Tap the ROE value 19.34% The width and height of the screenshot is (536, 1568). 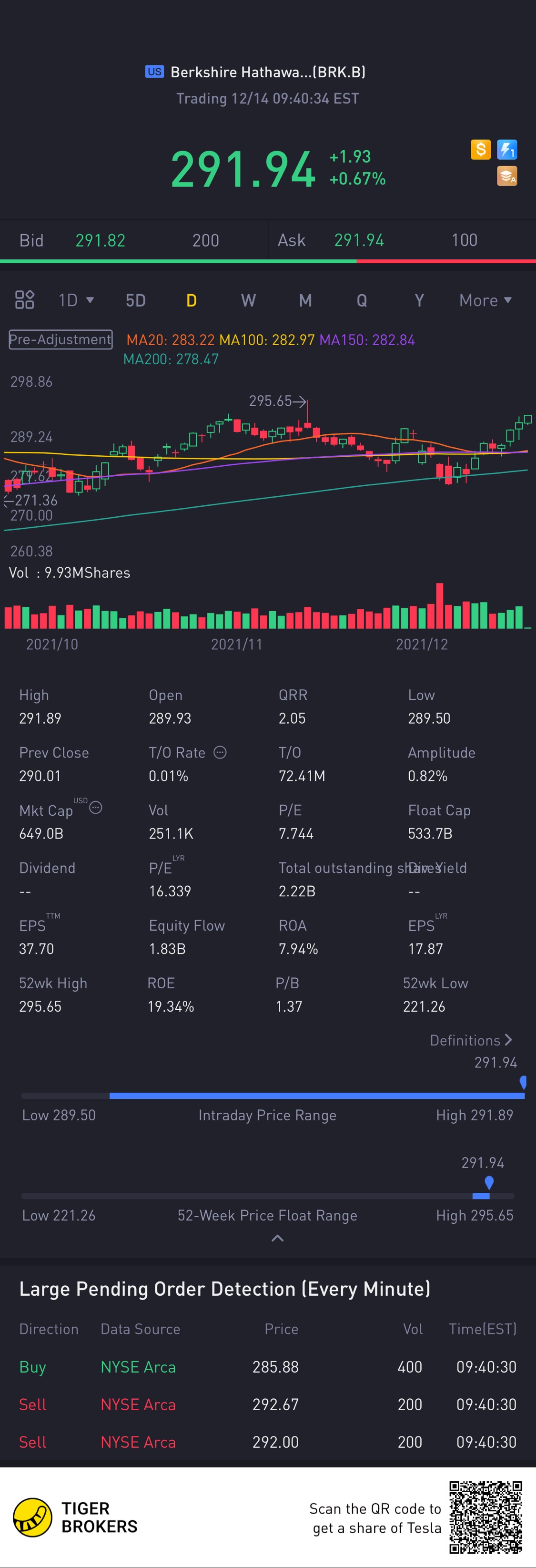(171, 1007)
